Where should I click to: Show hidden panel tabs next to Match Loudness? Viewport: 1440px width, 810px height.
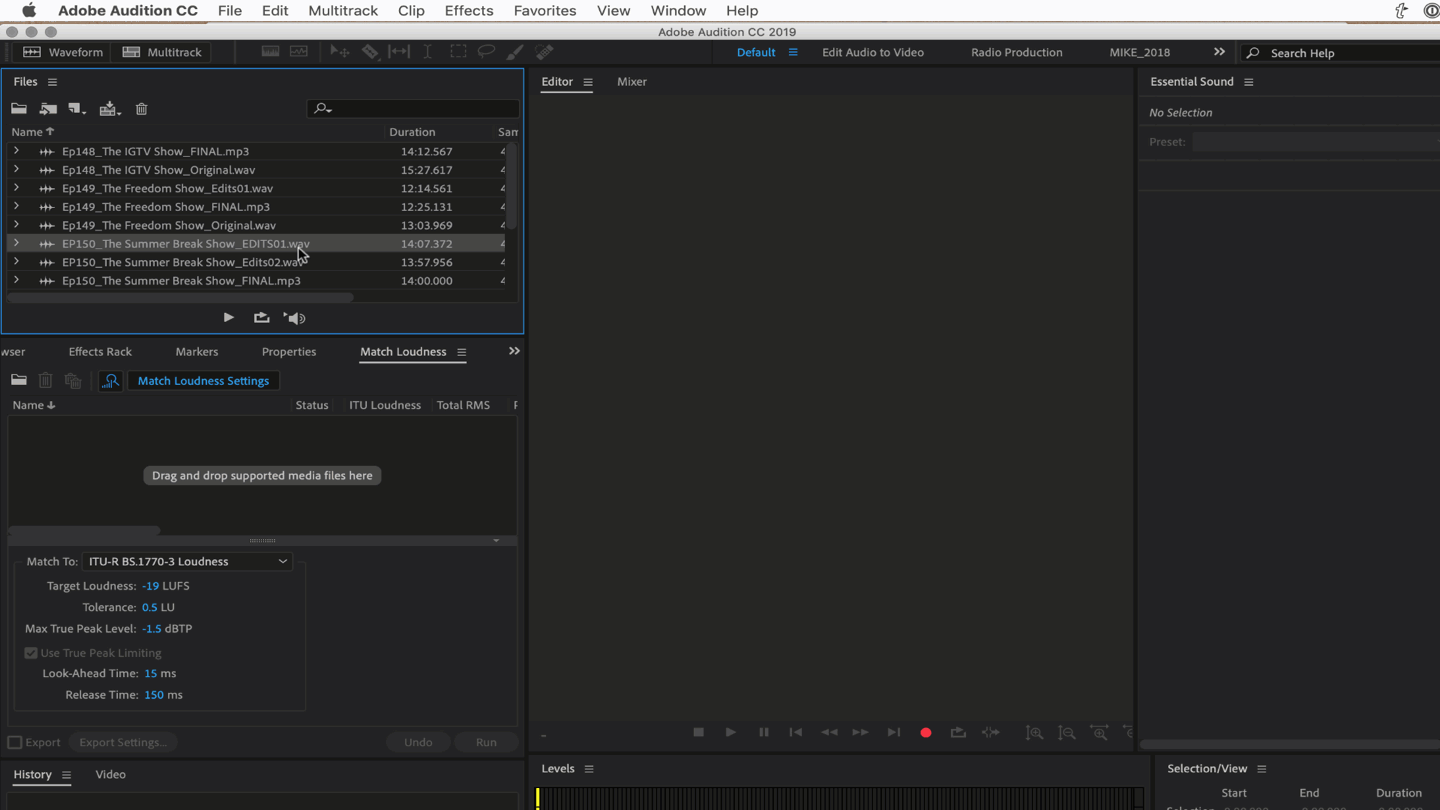tap(514, 351)
